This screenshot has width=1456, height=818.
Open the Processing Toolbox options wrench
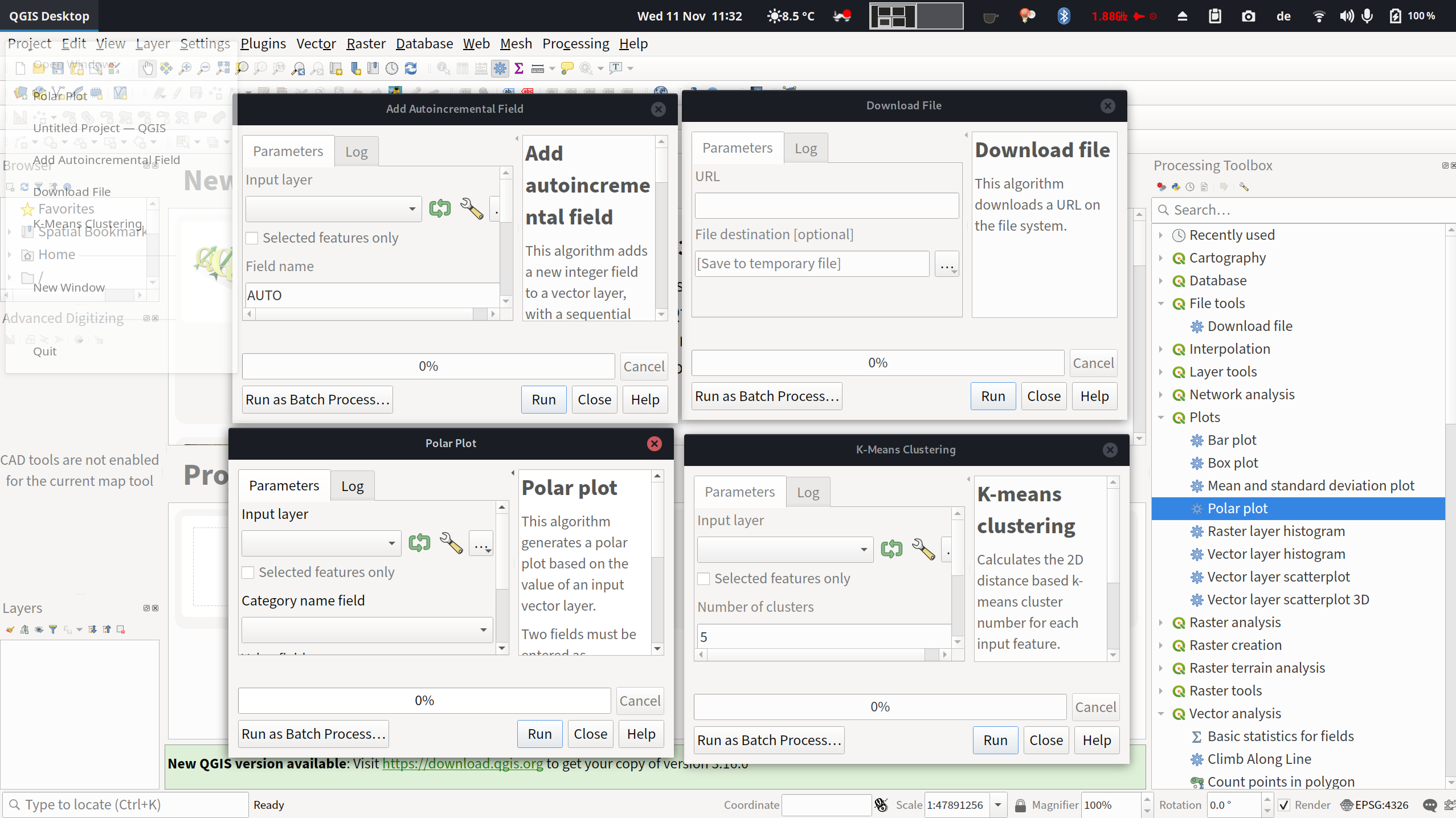[1244, 186]
